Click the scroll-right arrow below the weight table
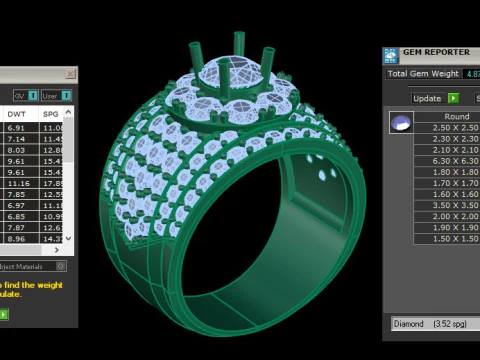This screenshot has width=480, height=360. coord(57,250)
